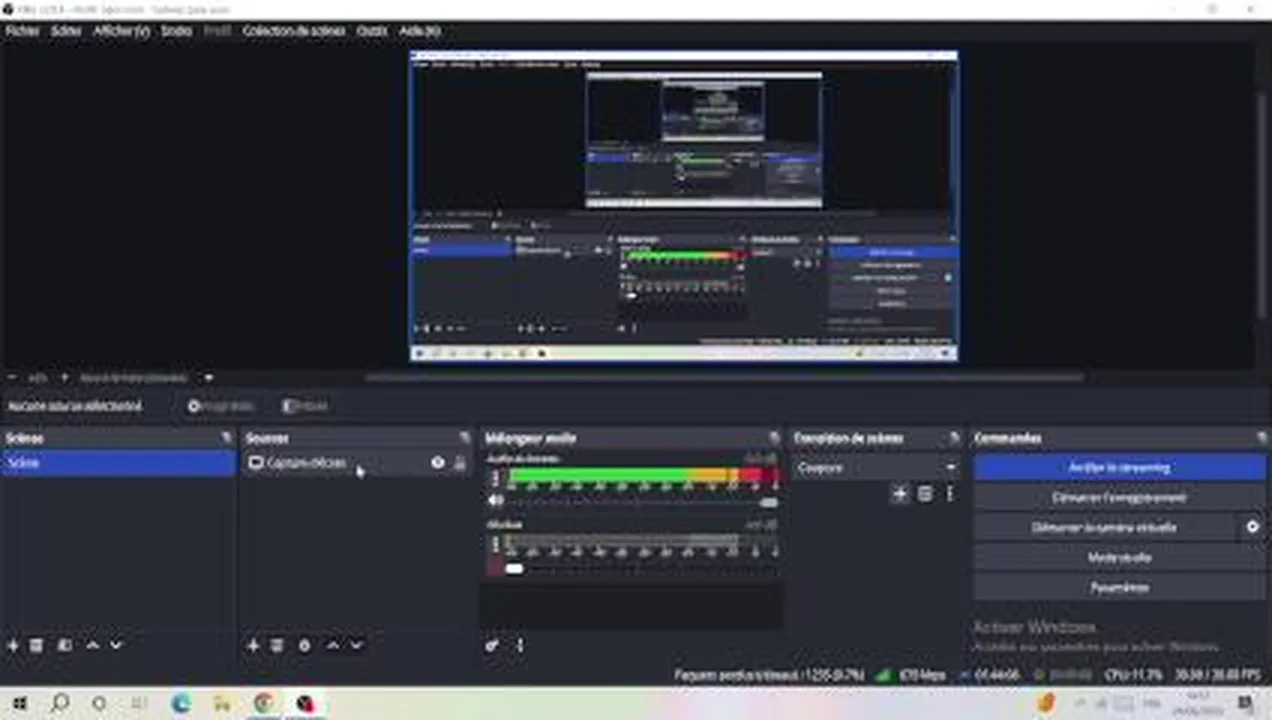Add a new source with plus icon

click(253, 646)
